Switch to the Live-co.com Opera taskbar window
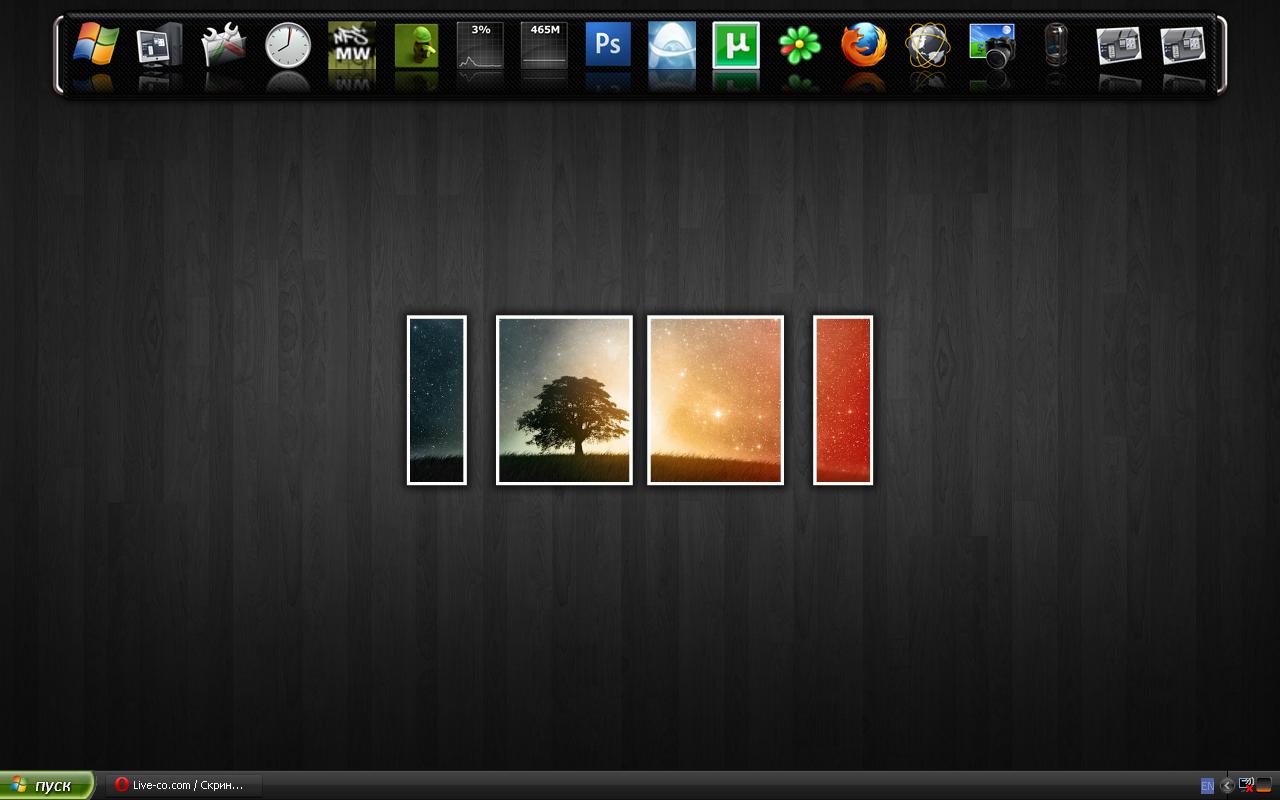The width and height of the screenshot is (1280, 800). 184,786
